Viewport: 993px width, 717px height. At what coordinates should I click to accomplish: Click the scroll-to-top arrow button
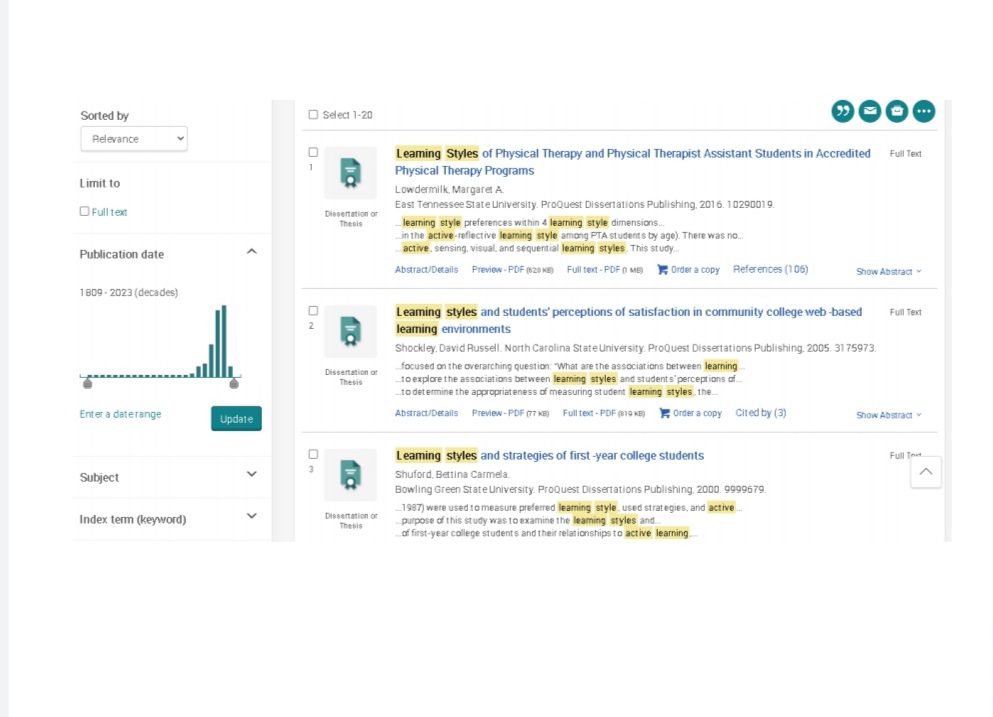pyautogui.click(x=926, y=472)
